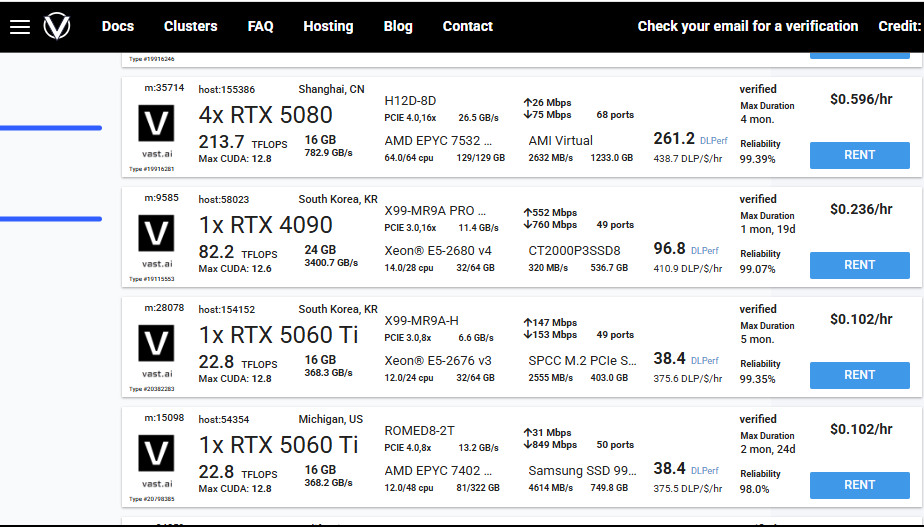Rent the South Korea RTX 5060 Ti machine

(859, 375)
